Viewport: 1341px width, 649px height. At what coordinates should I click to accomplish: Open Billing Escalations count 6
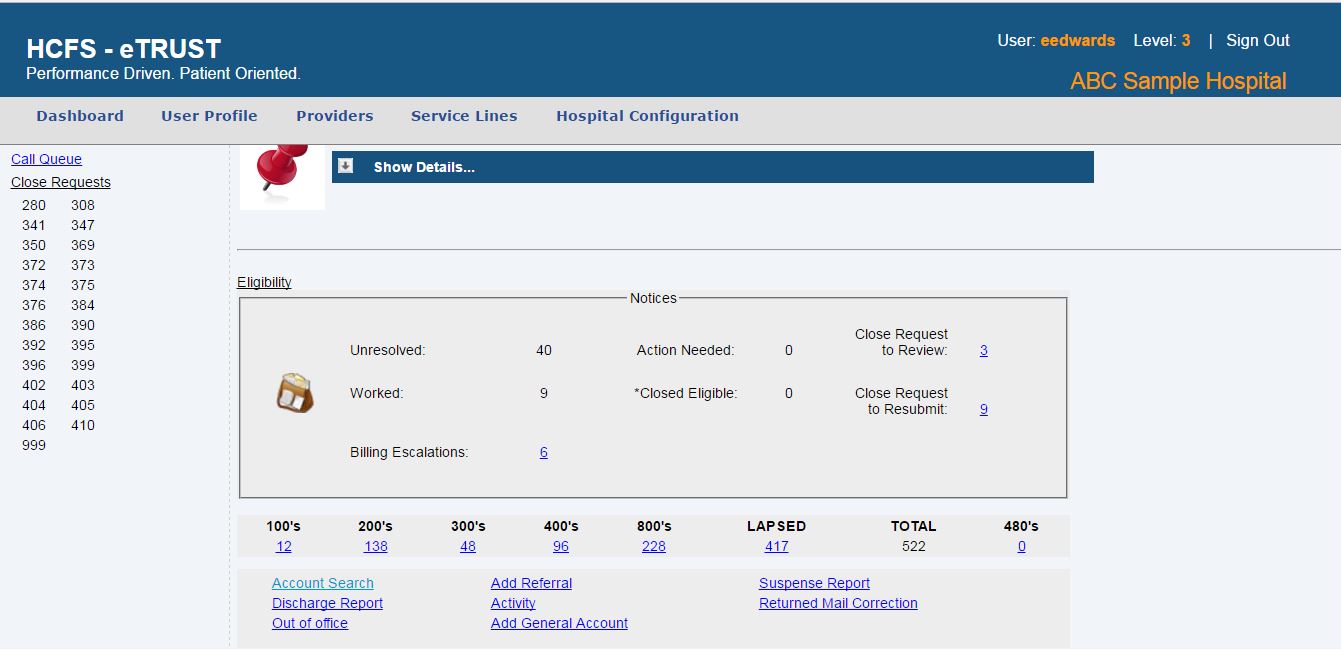(543, 452)
